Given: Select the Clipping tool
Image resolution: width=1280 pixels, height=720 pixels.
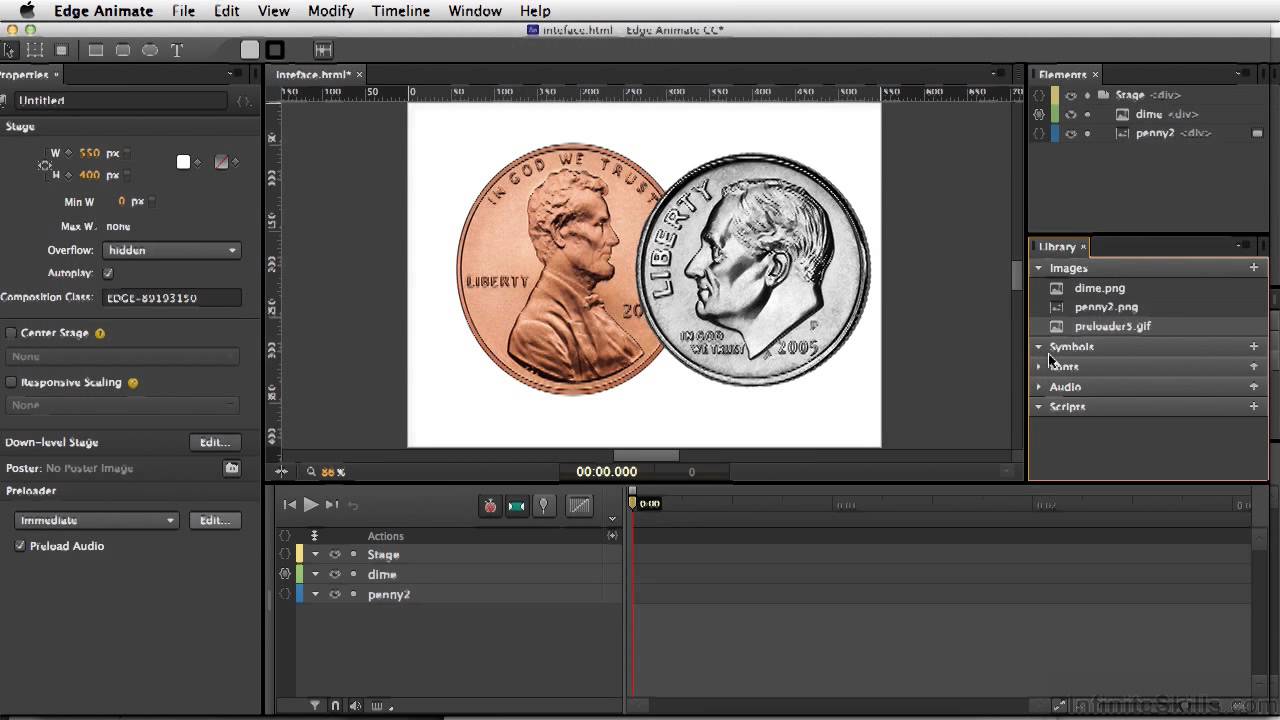Looking at the screenshot, I should tap(61, 50).
